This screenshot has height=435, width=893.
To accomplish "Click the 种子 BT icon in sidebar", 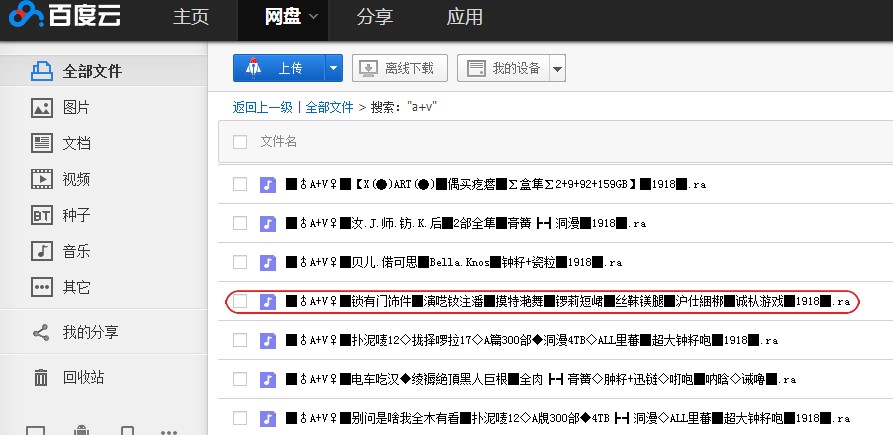I will [42, 215].
